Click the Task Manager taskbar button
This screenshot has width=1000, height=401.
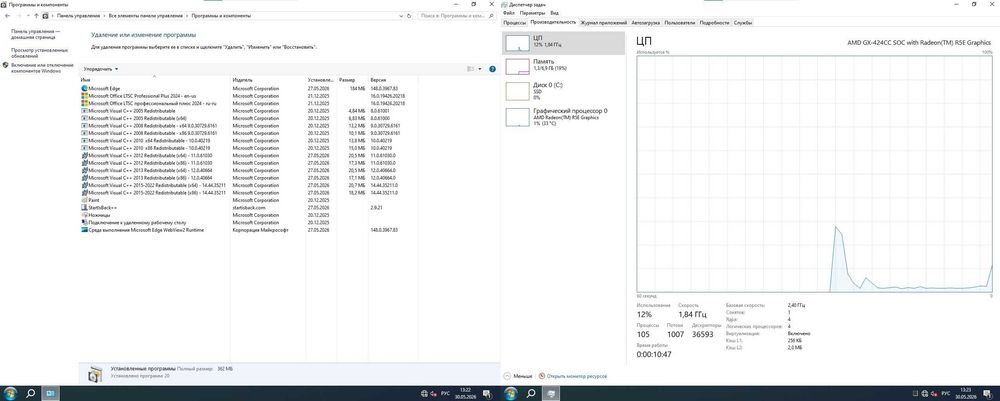(551, 393)
